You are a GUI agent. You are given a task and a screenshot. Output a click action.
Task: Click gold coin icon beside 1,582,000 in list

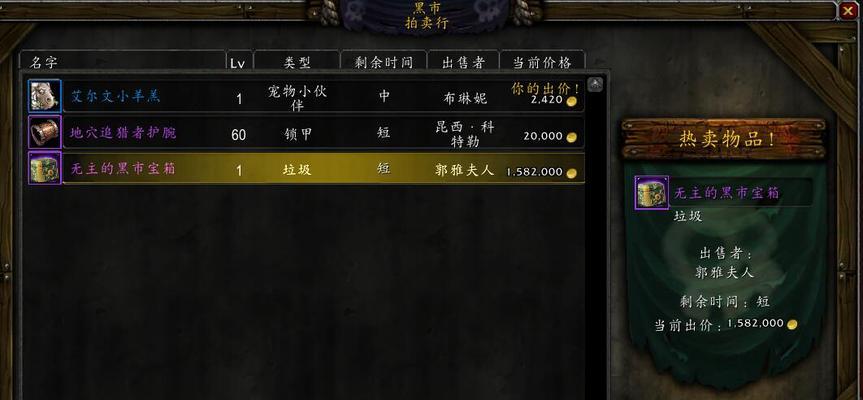coord(571,173)
